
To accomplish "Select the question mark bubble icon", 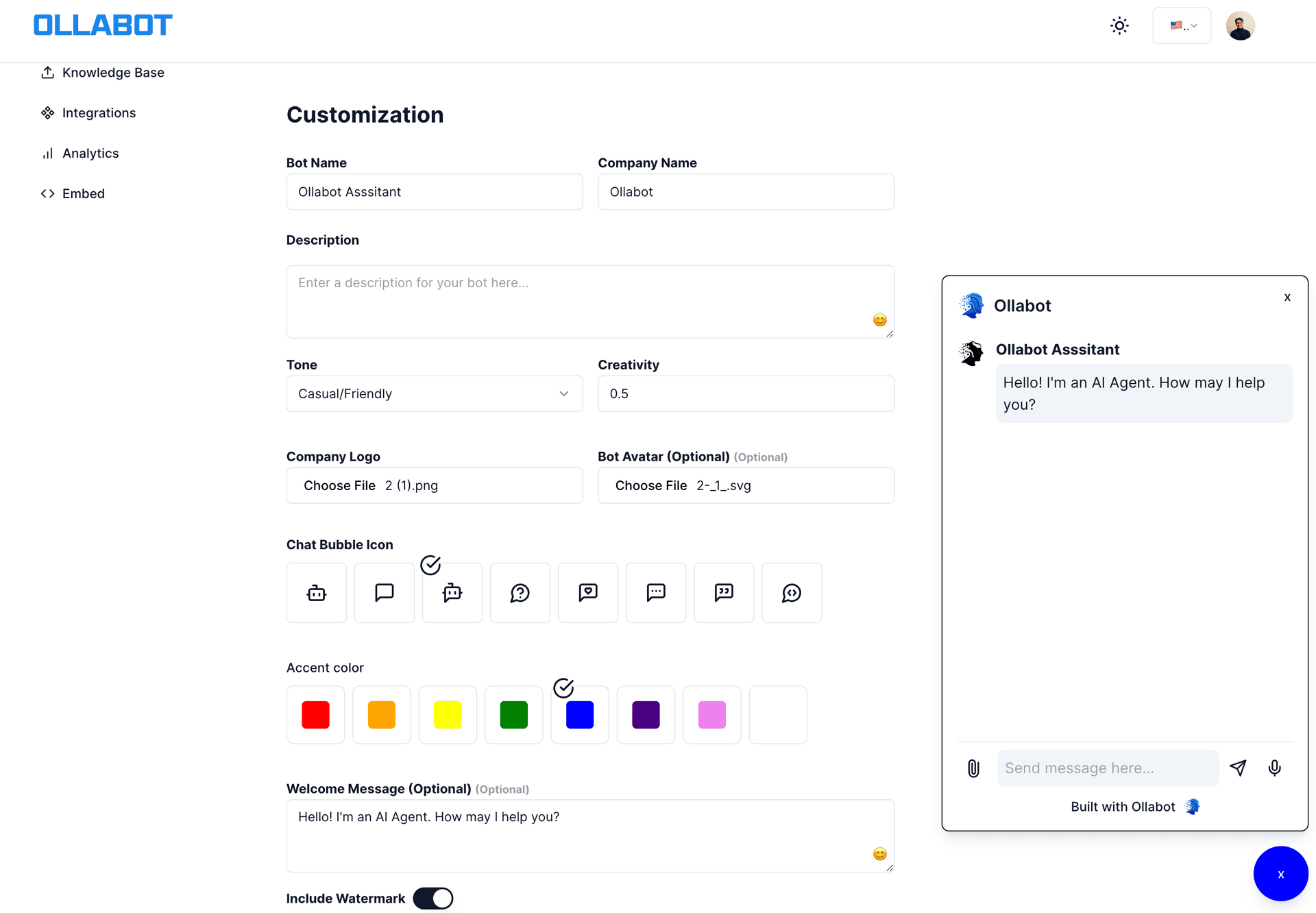I will (x=520, y=593).
